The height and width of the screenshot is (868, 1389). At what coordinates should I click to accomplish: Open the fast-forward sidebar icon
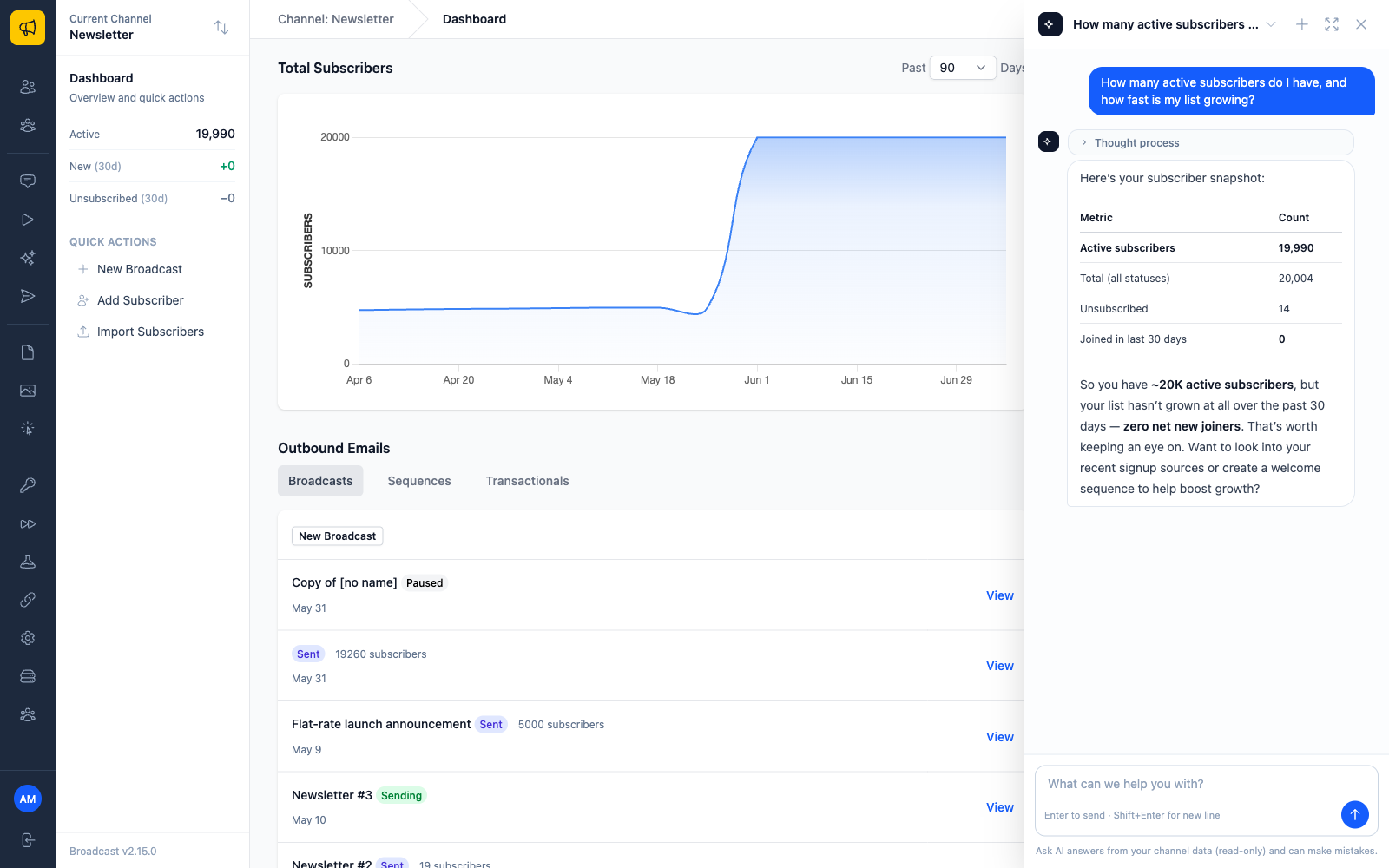point(28,523)
